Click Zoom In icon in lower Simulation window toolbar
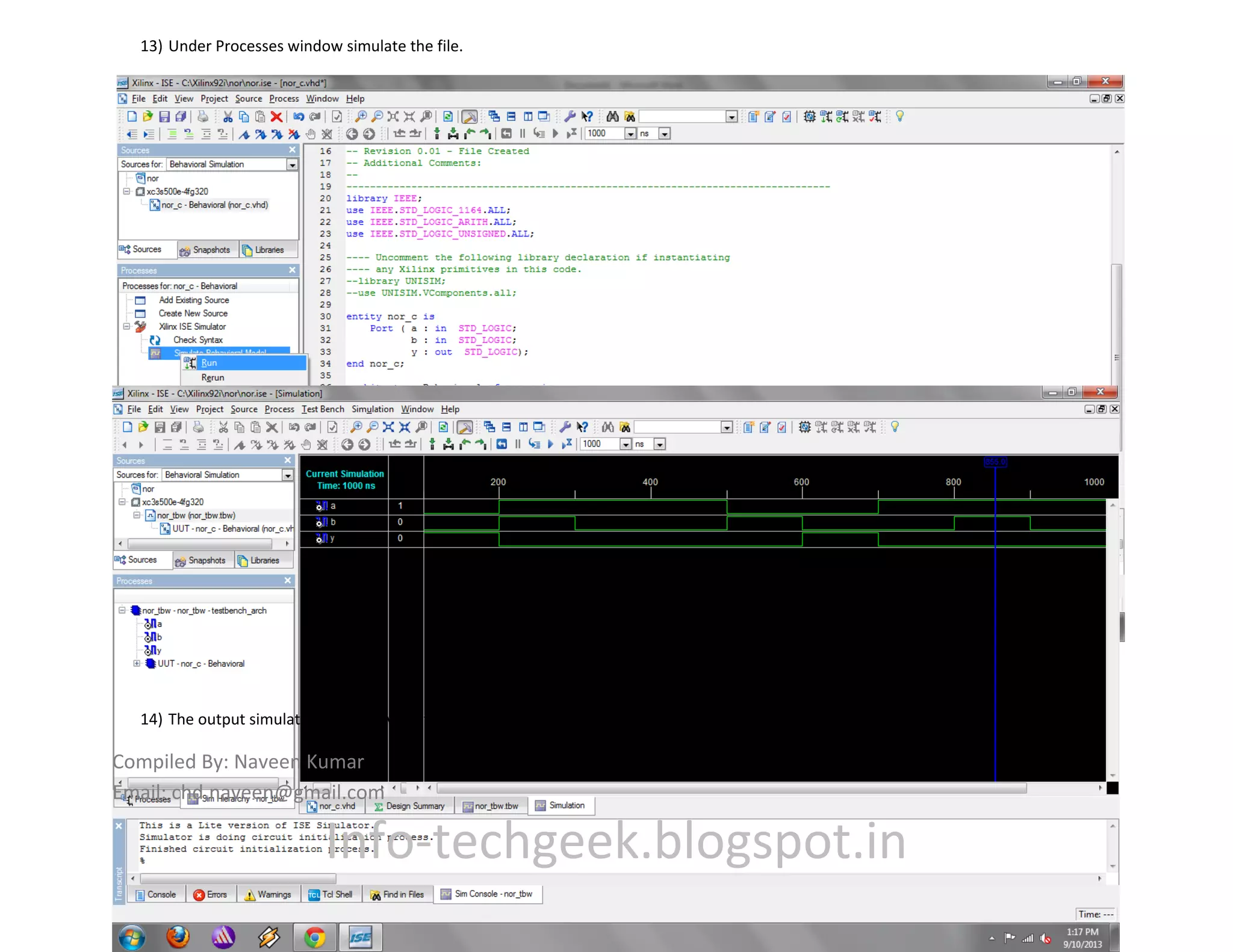Image resolution: width=1233 pixels, height=952 pixels. click(x=356, y=427)
